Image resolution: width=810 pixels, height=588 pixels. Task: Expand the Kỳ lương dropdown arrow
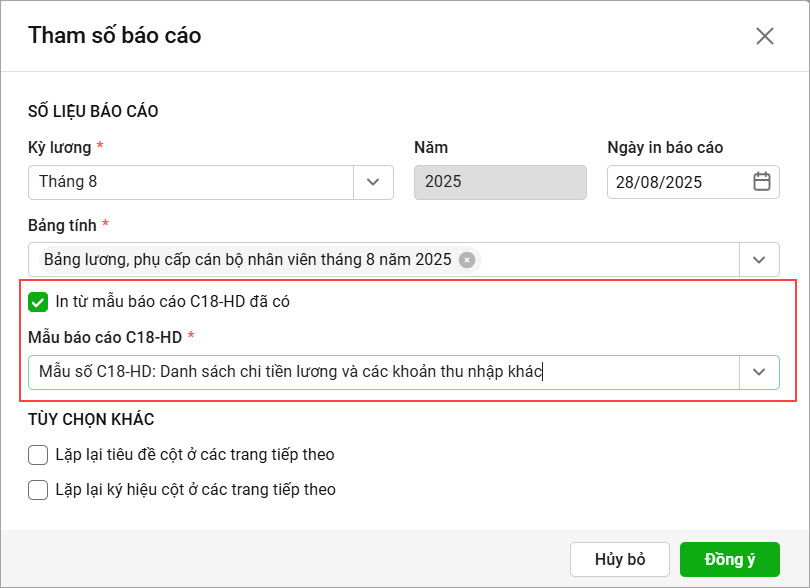coord(373,182)
